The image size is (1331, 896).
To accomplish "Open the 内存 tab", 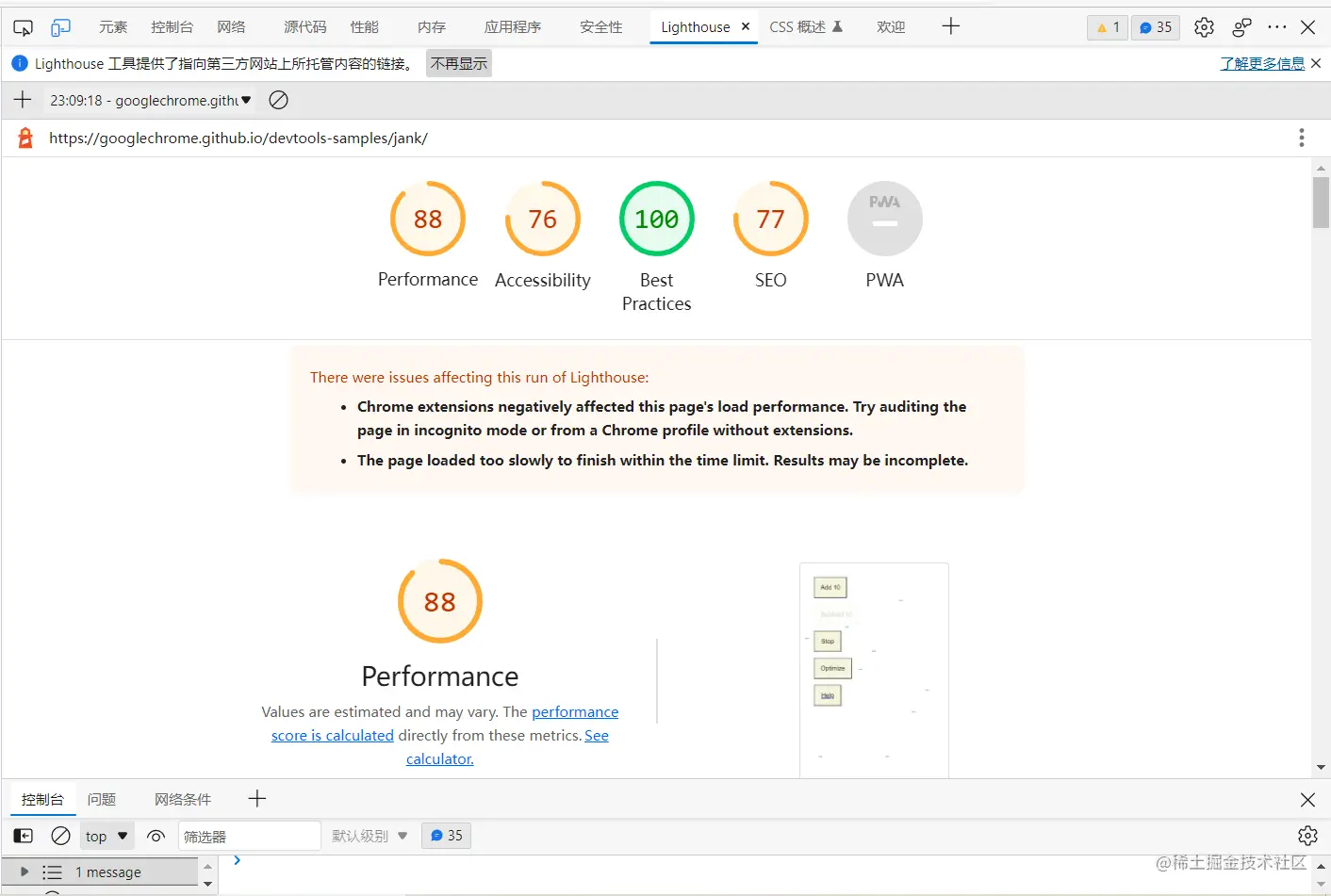I will coord(432,27).
